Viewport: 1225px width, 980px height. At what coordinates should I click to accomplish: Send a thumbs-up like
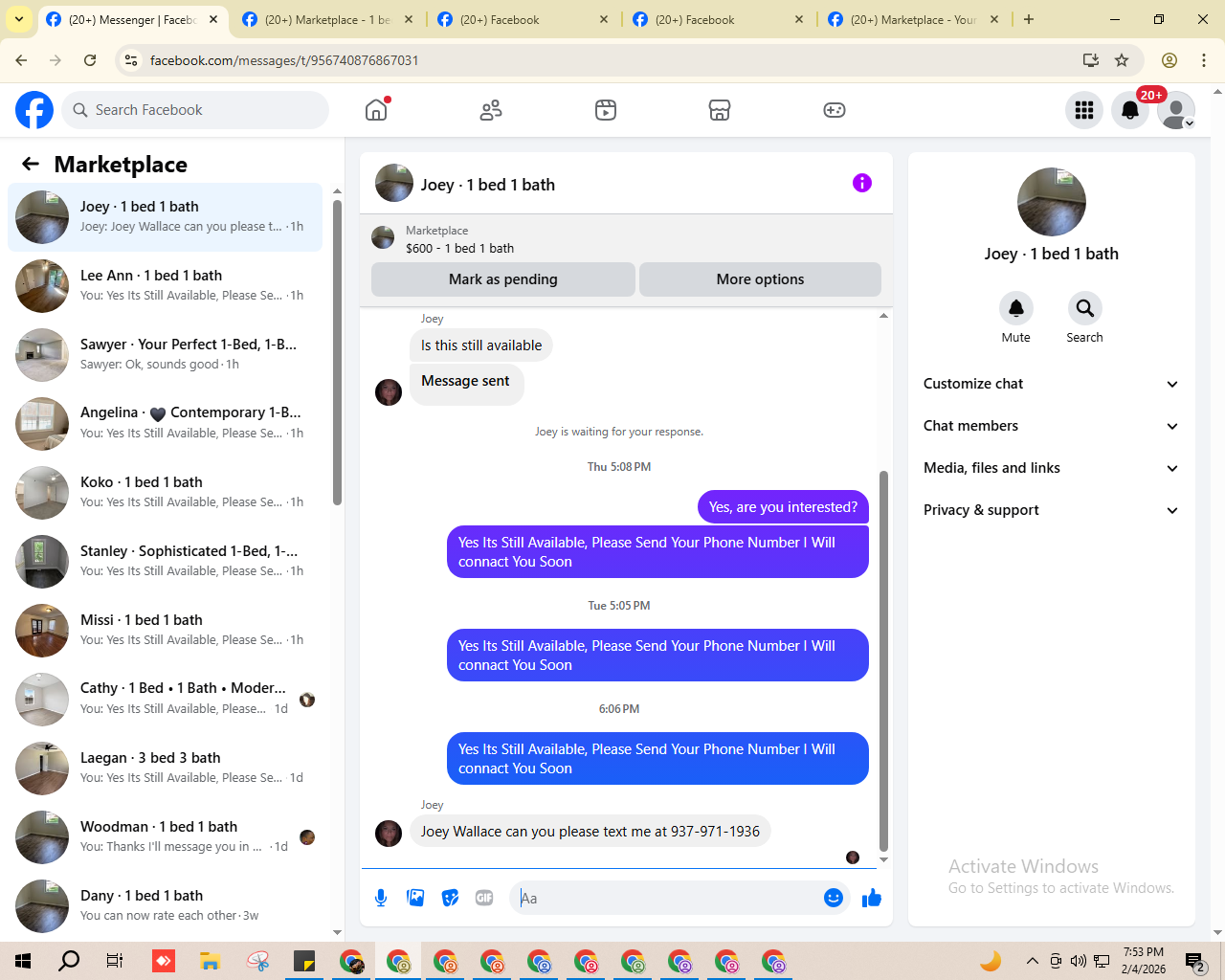pos(872,898)
